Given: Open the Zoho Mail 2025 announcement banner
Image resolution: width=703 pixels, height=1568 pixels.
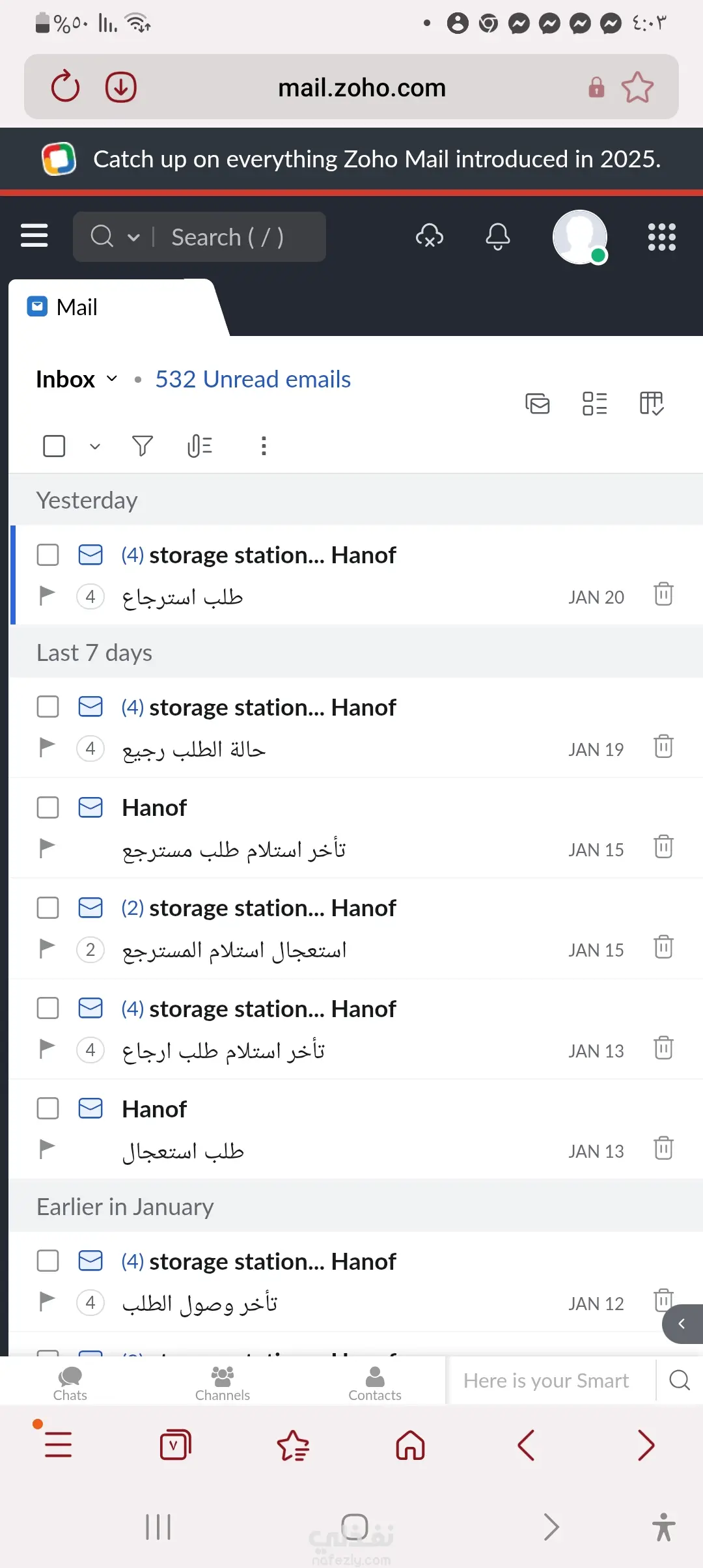Looking at the screenshot, I should coord(376,159).
